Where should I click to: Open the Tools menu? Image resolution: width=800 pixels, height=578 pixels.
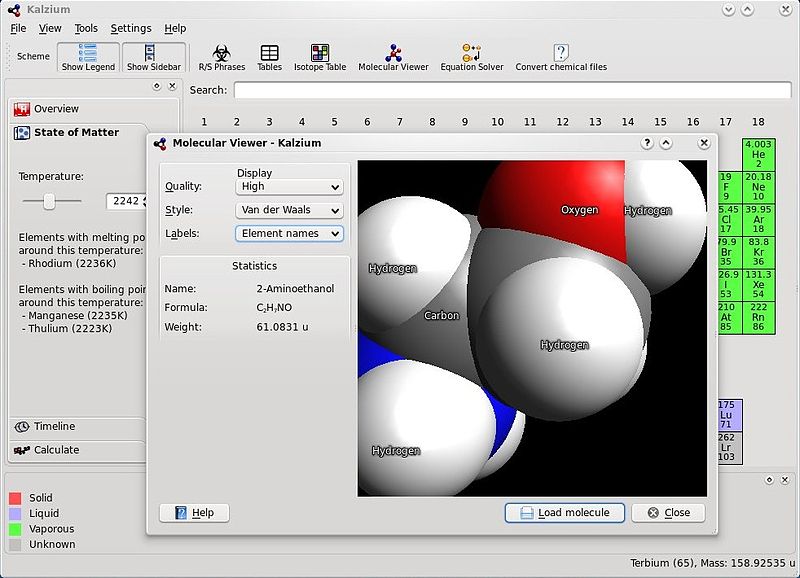pyautogui.click(x=86, y=29)
